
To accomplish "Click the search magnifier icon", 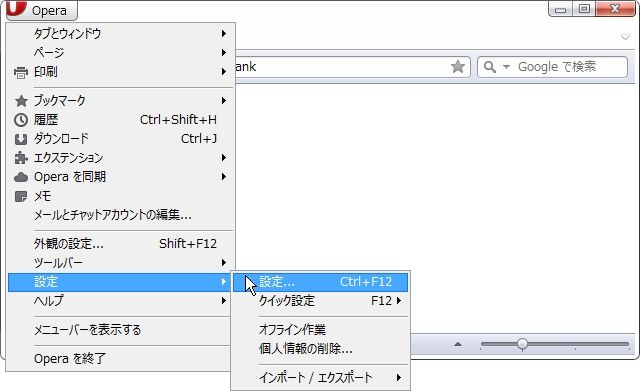I will point(490,67).
